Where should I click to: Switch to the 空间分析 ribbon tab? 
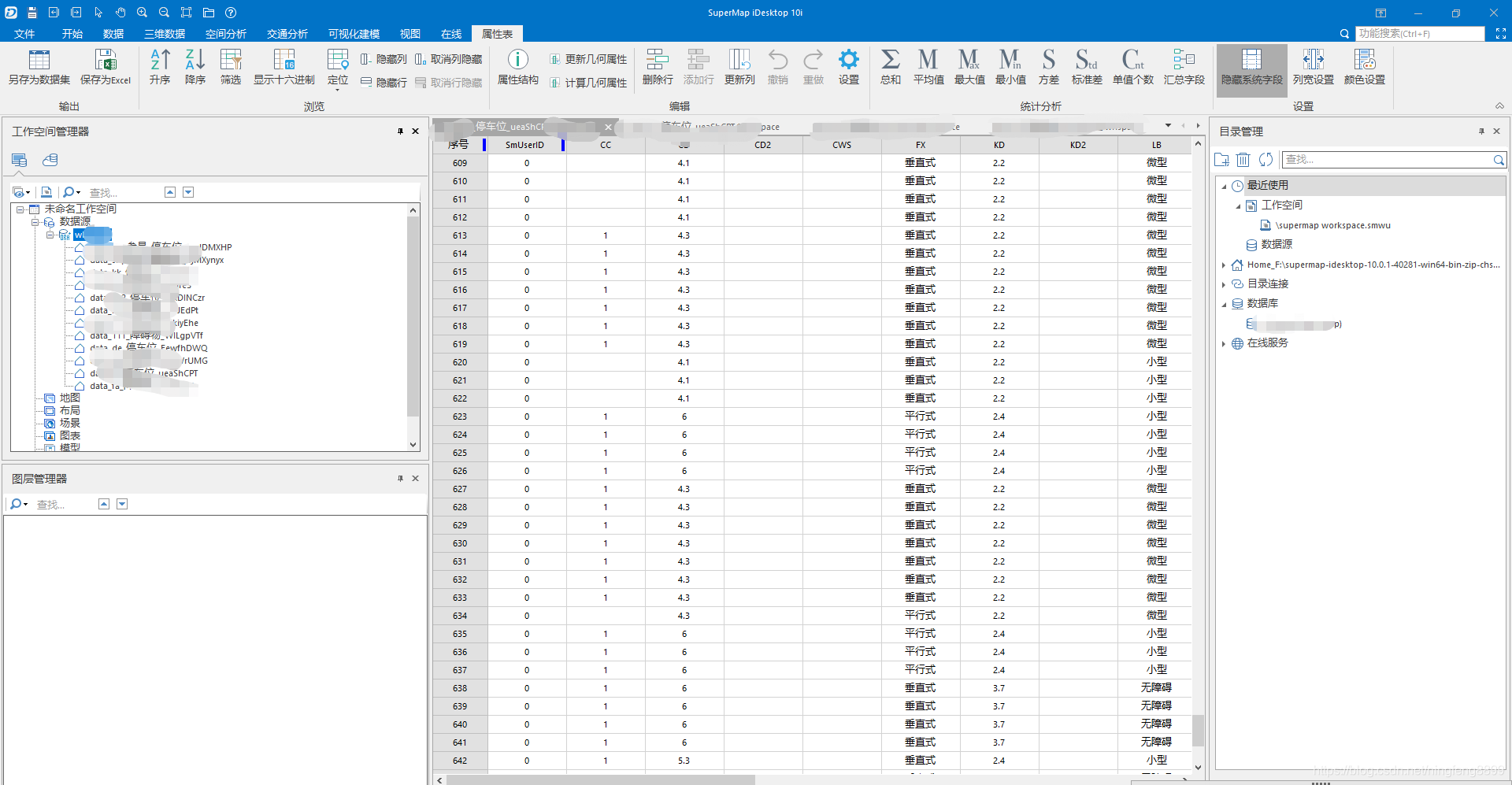[225, 33]
